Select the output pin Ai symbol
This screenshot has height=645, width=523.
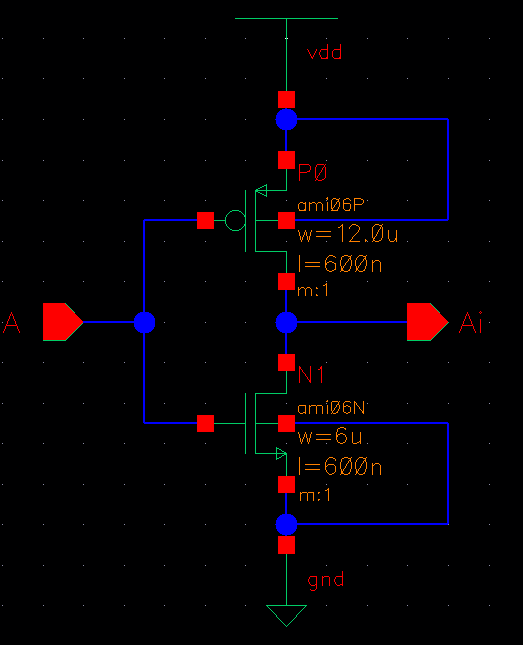point(427,322)
